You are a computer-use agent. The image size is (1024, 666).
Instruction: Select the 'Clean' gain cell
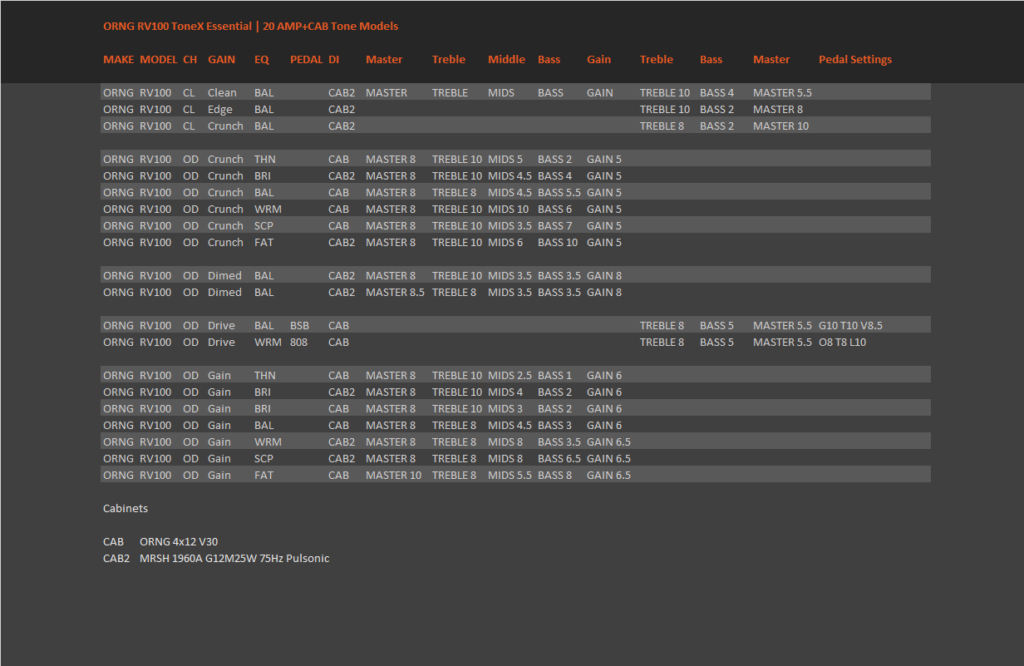point(222,93)
